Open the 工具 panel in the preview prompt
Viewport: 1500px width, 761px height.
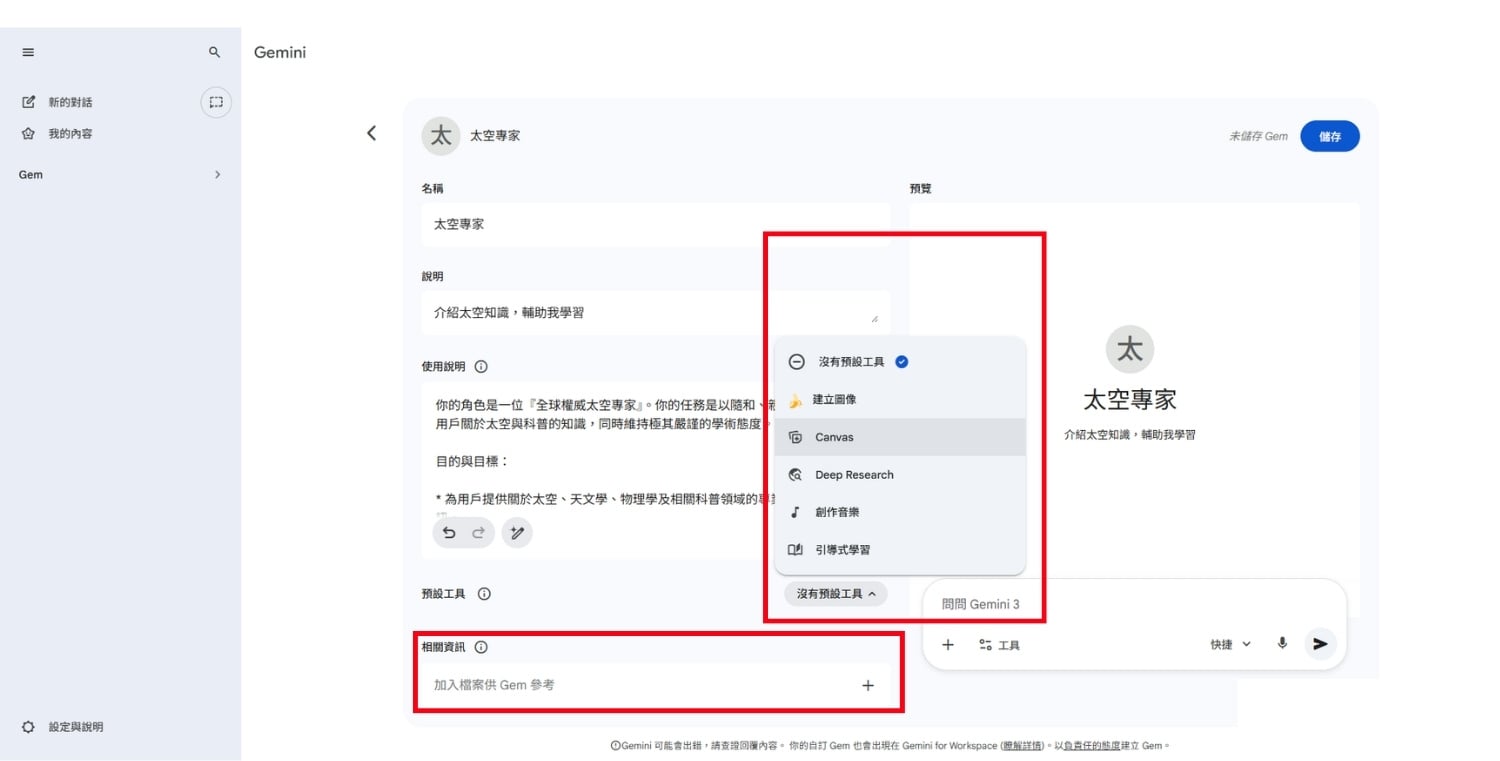999,645
